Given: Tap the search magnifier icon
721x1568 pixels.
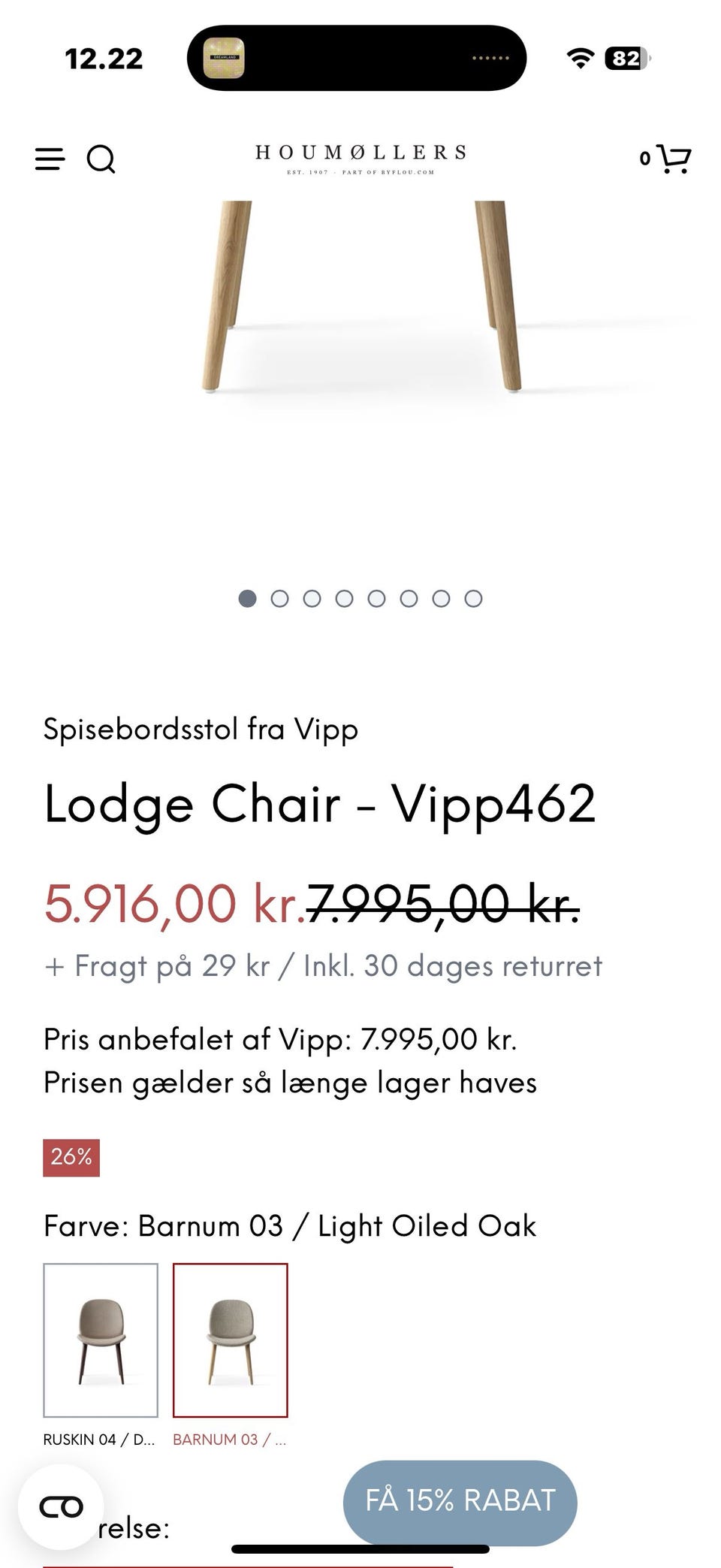Looking at the screenshot, I should click(x=101, y=159).
